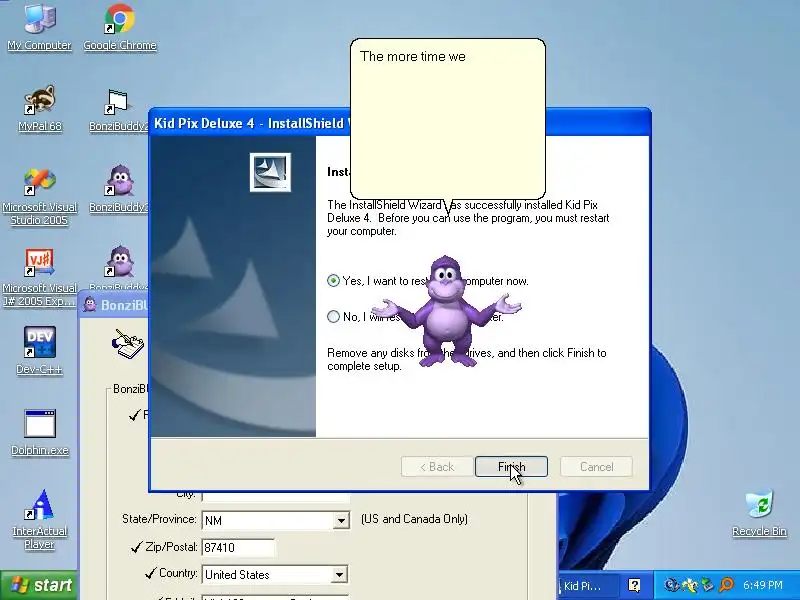
Task: Click the 6:49 PM taskbar clock
Action: tap(763, 585)
